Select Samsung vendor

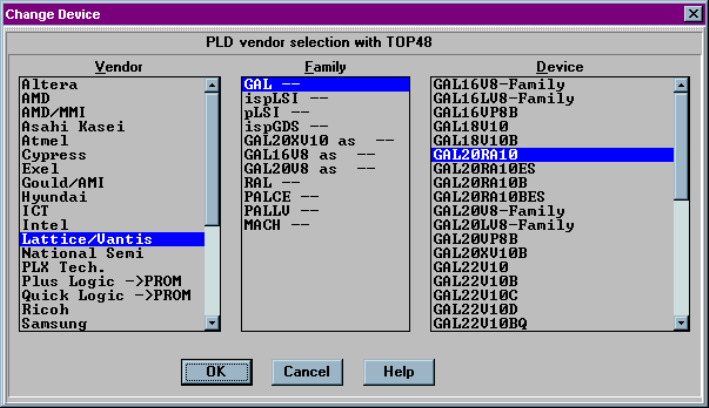[112, 323]
